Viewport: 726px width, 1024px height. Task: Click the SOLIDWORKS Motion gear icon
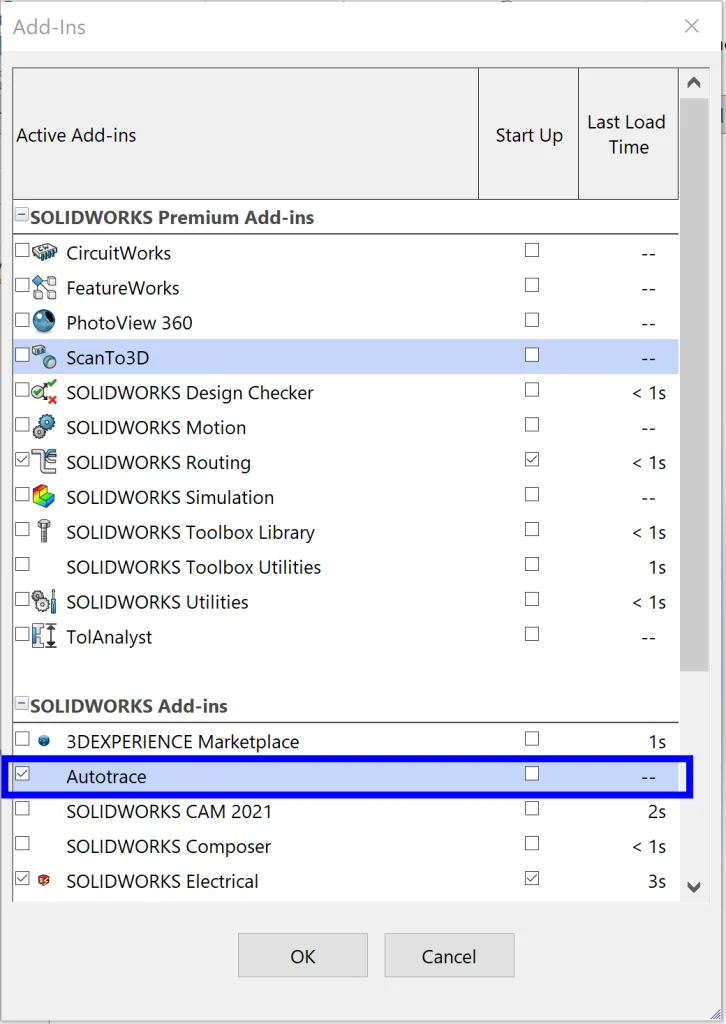45,427
